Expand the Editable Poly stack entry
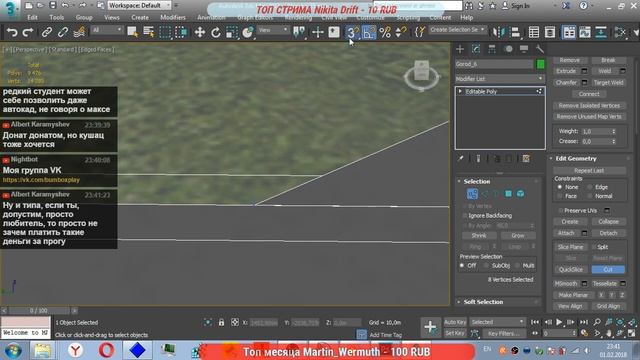This screenshot has height=360, width=640. tap(460, 91)
